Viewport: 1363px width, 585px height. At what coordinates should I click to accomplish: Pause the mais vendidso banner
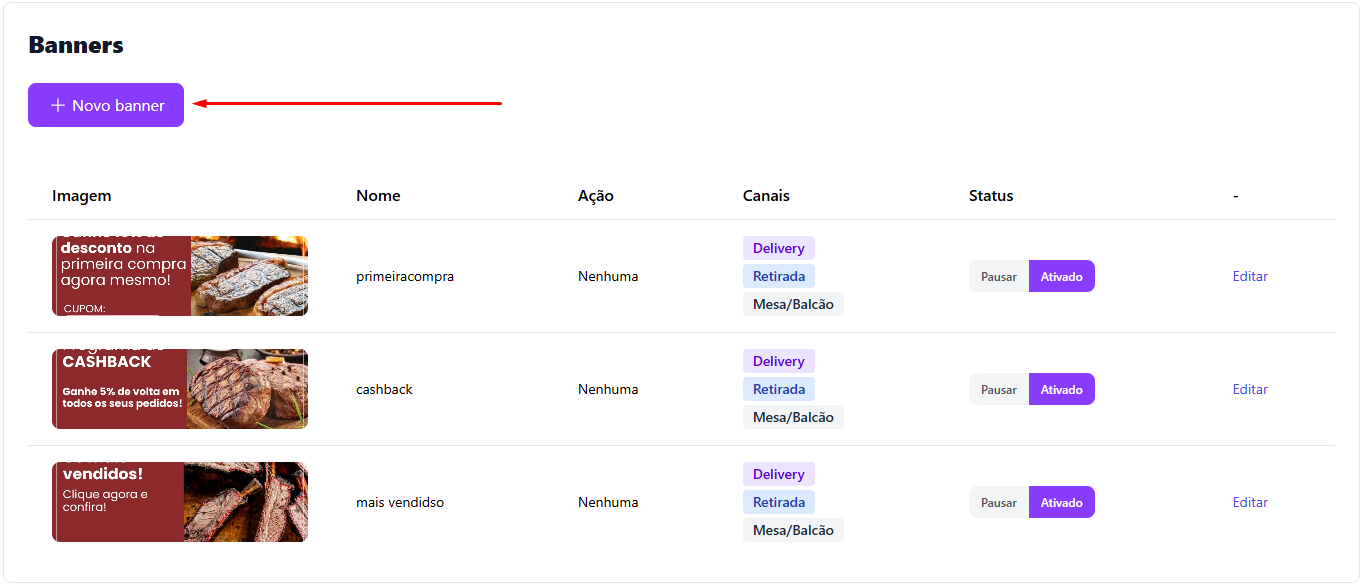[x=998, y=503]
